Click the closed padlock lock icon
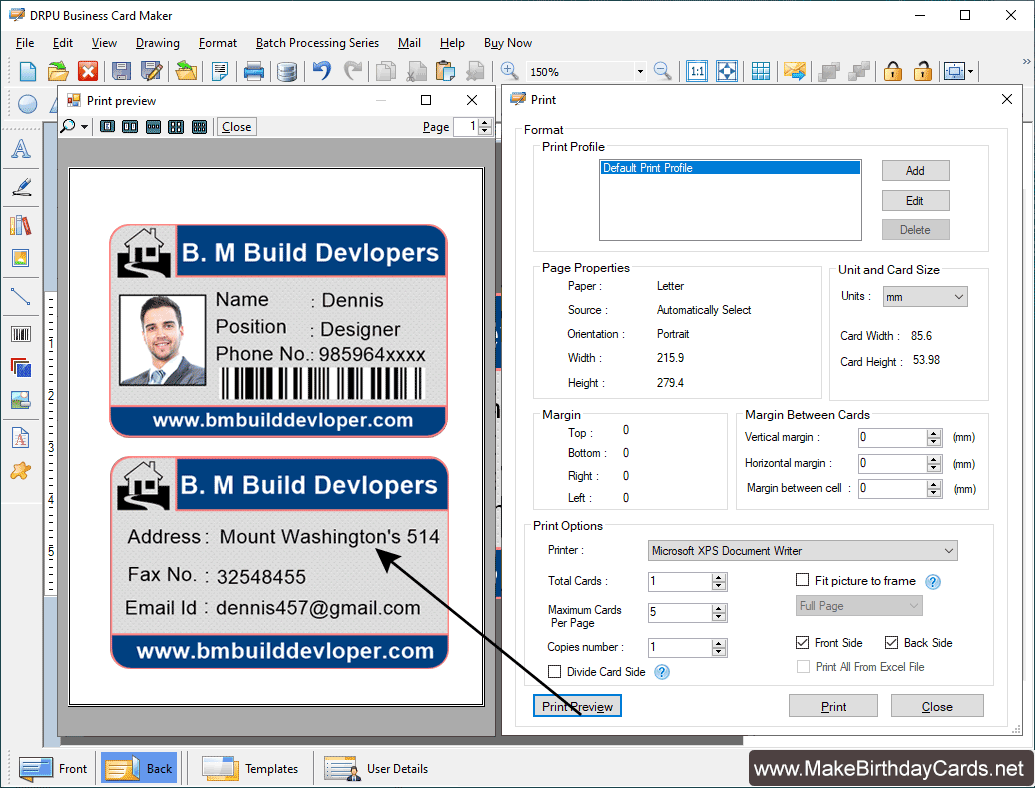Screen dimensions: 1035x788 892,71
